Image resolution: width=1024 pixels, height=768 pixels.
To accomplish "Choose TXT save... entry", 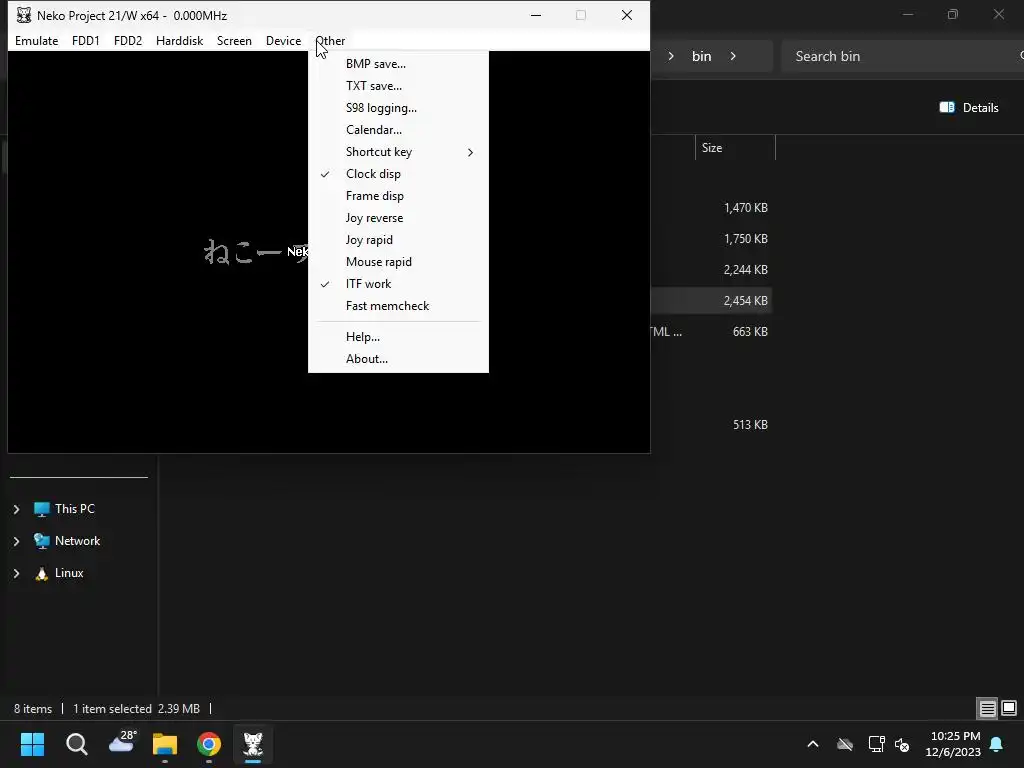I will point(398,86).
